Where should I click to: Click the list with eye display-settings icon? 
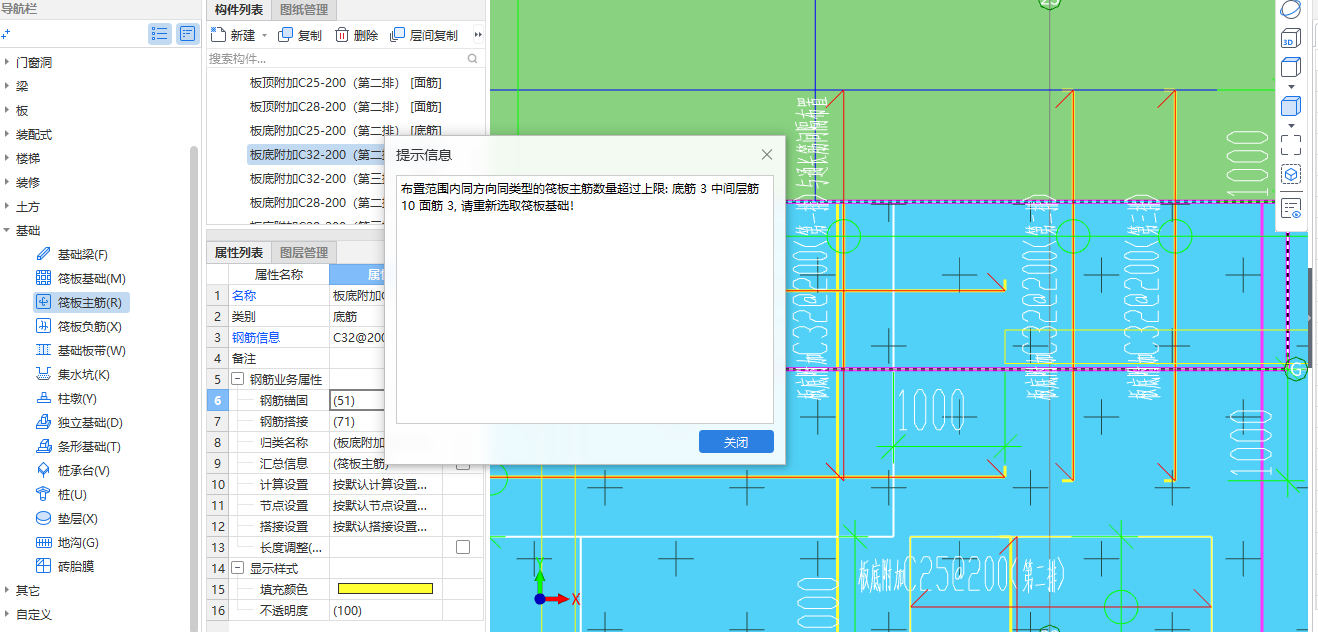[1291, 208]
